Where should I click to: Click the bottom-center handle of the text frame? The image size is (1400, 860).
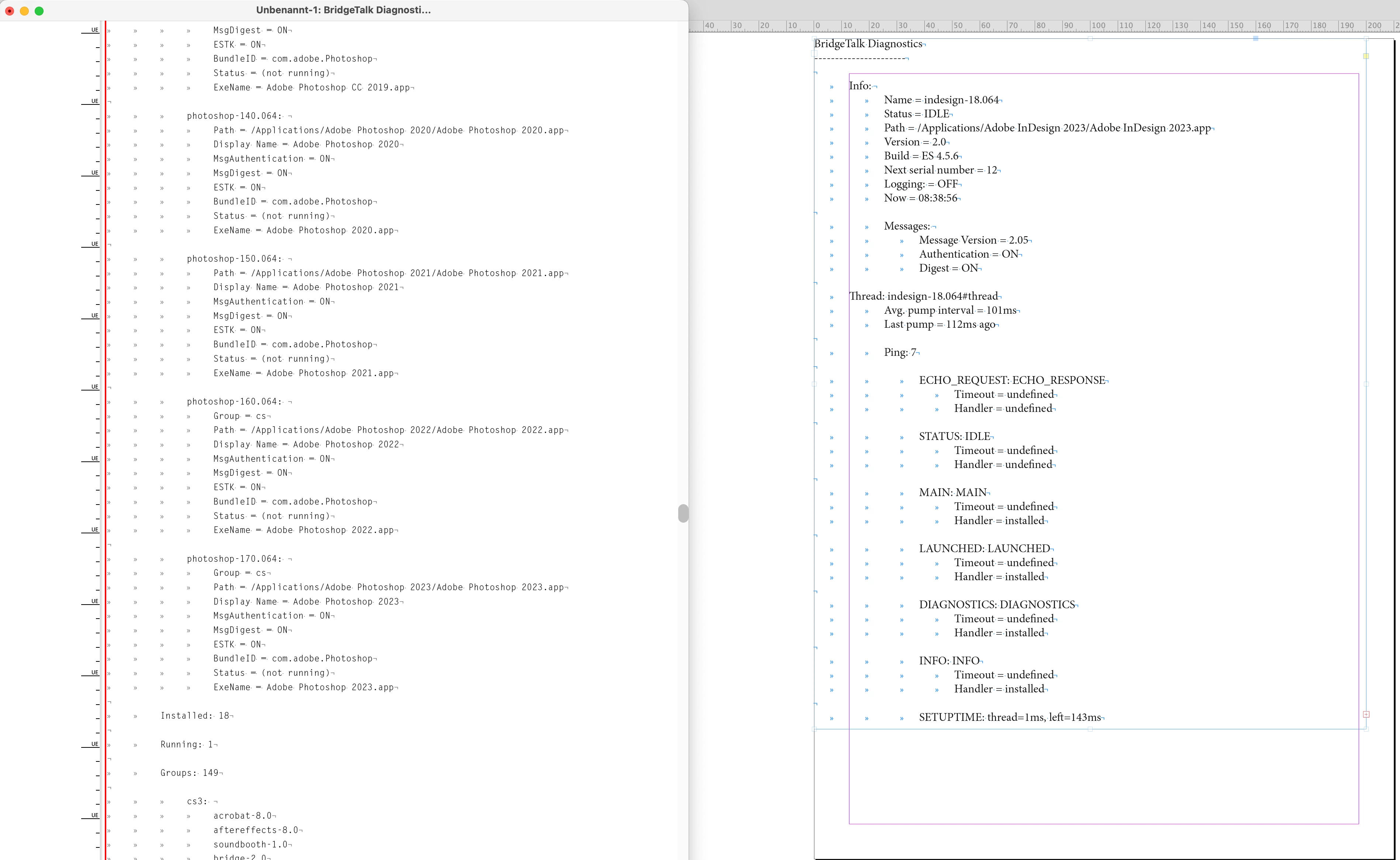[1090, 729]
